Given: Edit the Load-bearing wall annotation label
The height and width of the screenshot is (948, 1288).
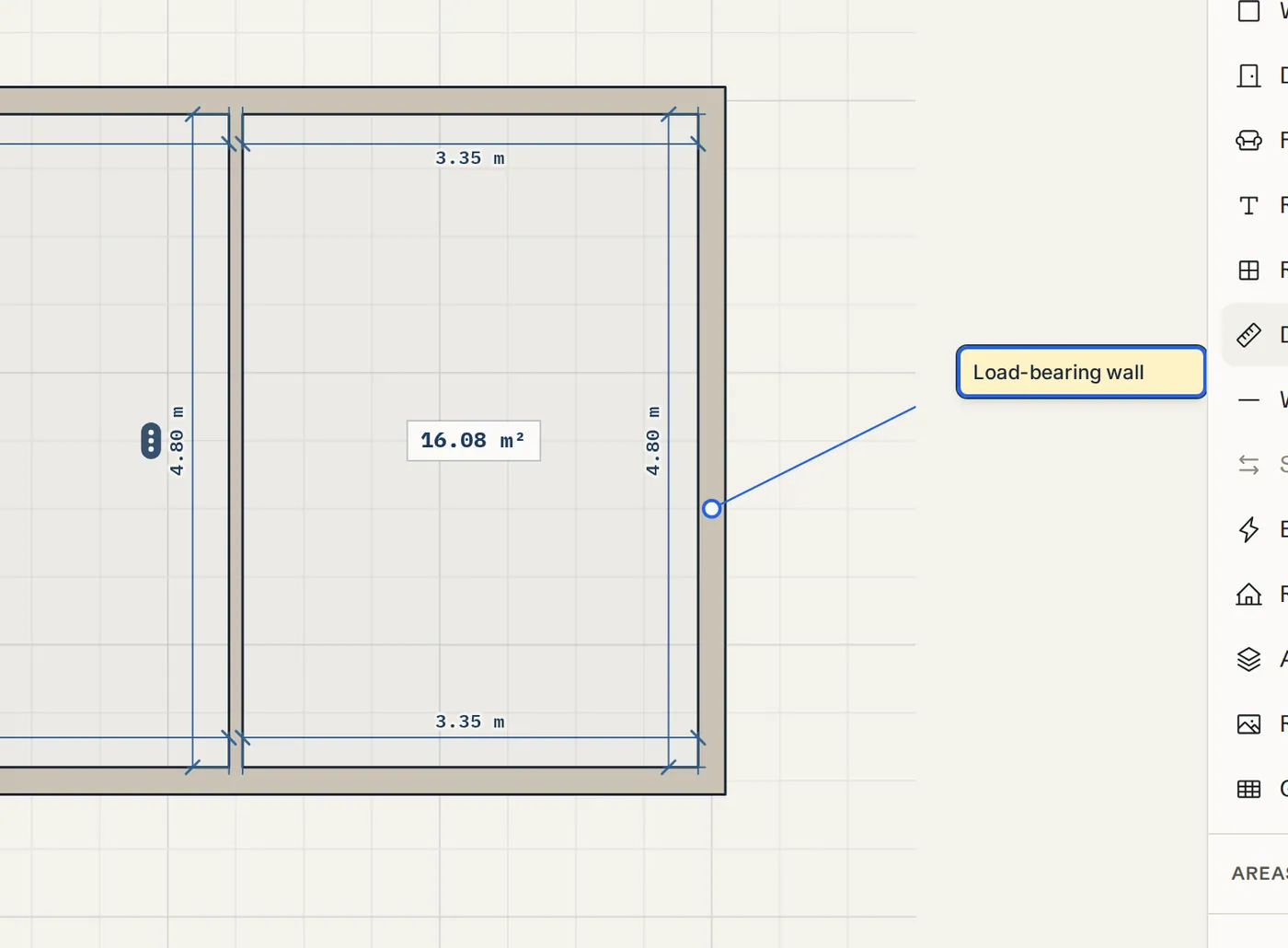Looking at the screenshot, I should [1081, 372].
